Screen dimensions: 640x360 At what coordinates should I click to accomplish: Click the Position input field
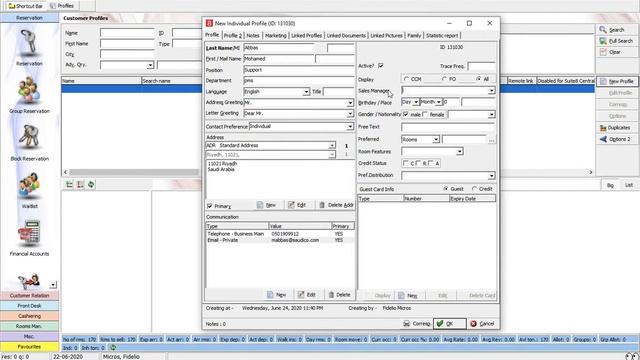point(299,70)
